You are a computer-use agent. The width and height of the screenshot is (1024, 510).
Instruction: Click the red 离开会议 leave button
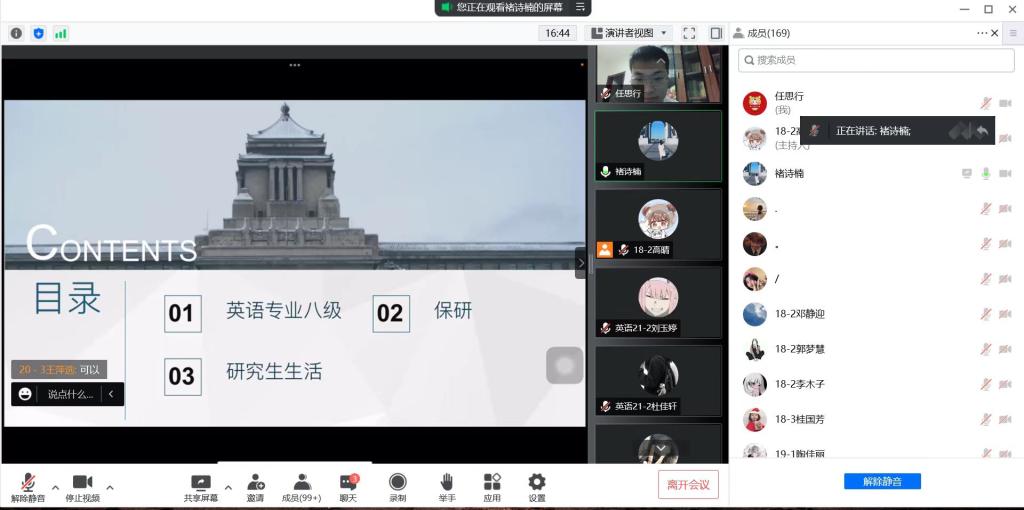[x=688, y=485]
